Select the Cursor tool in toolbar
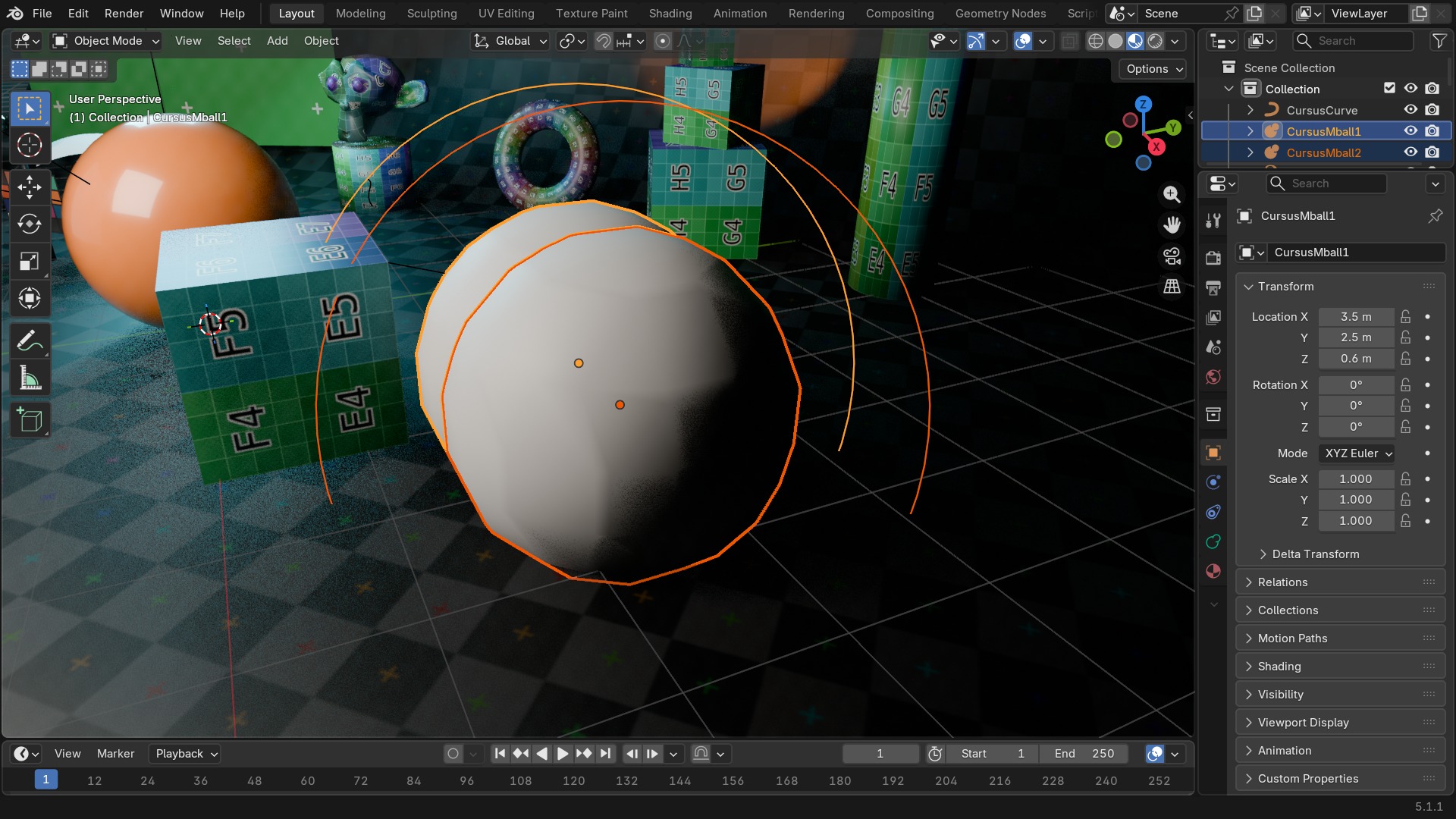The width and height of the screenshot is (1456, 819). click(30, 145)
